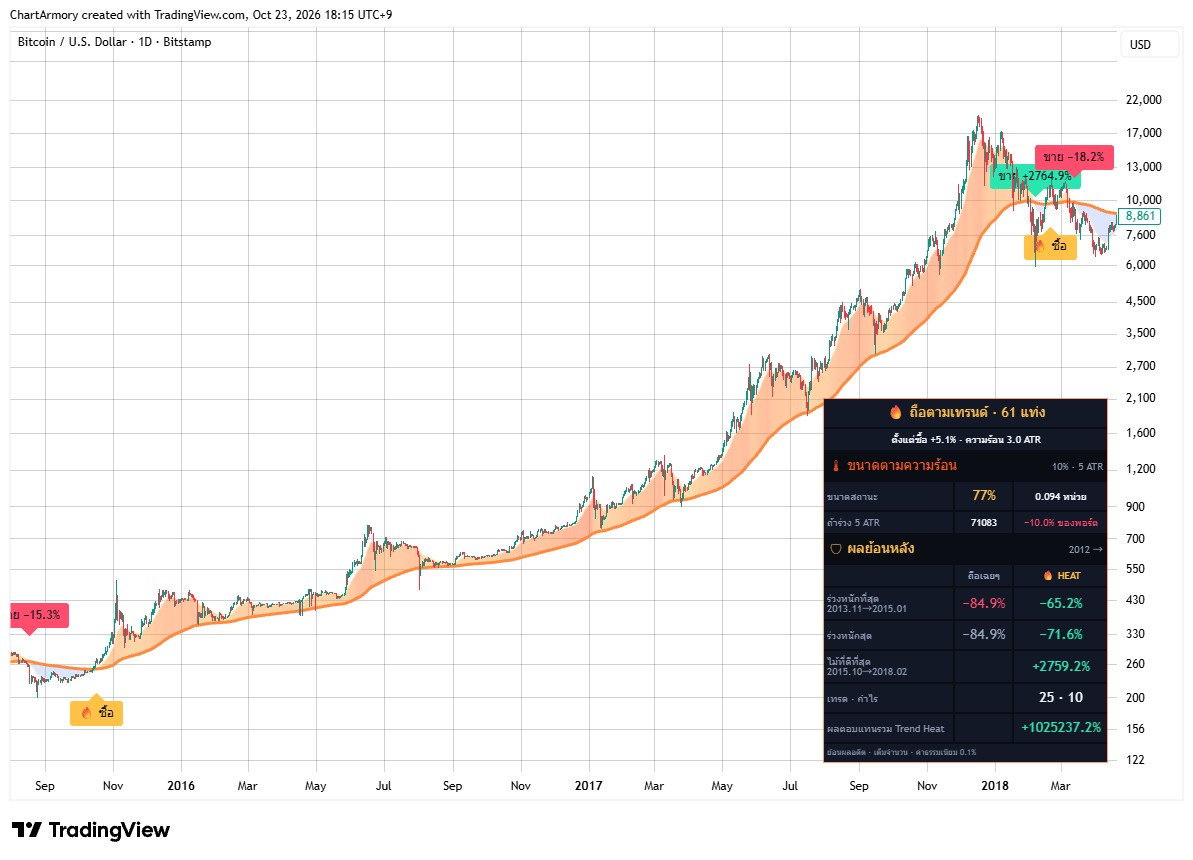Click the 2017 label on time axis
1193x860 pixels.
pos(588,785)
